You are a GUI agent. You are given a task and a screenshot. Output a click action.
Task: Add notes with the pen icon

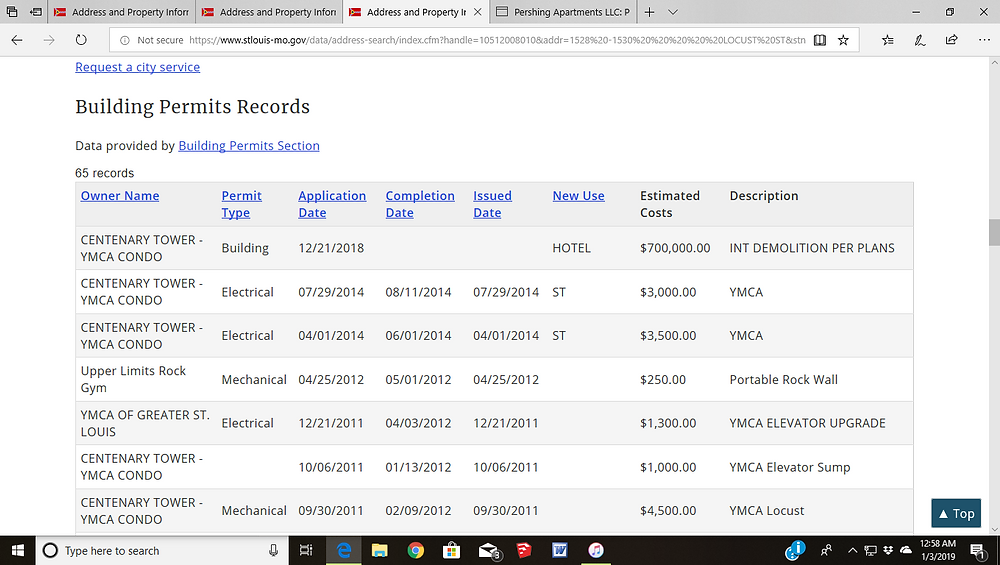[920, 40]
